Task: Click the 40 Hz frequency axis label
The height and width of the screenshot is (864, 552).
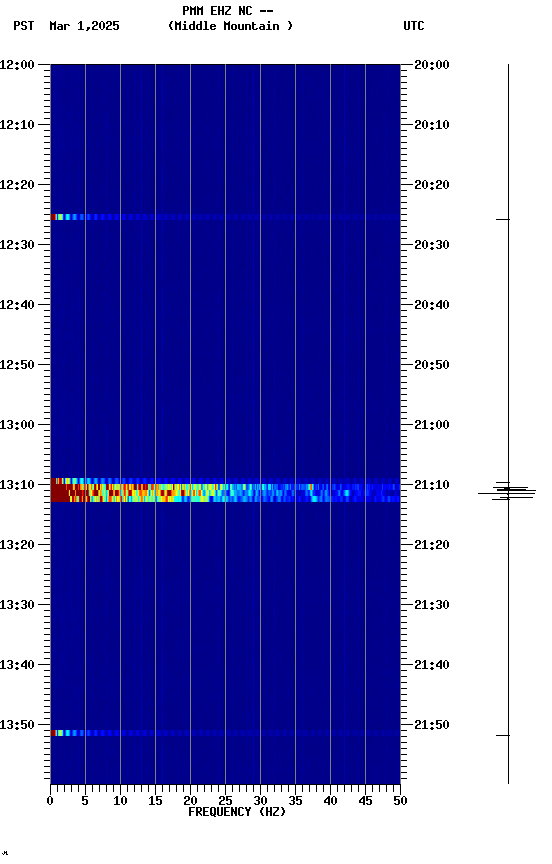Action: [330, 801]
